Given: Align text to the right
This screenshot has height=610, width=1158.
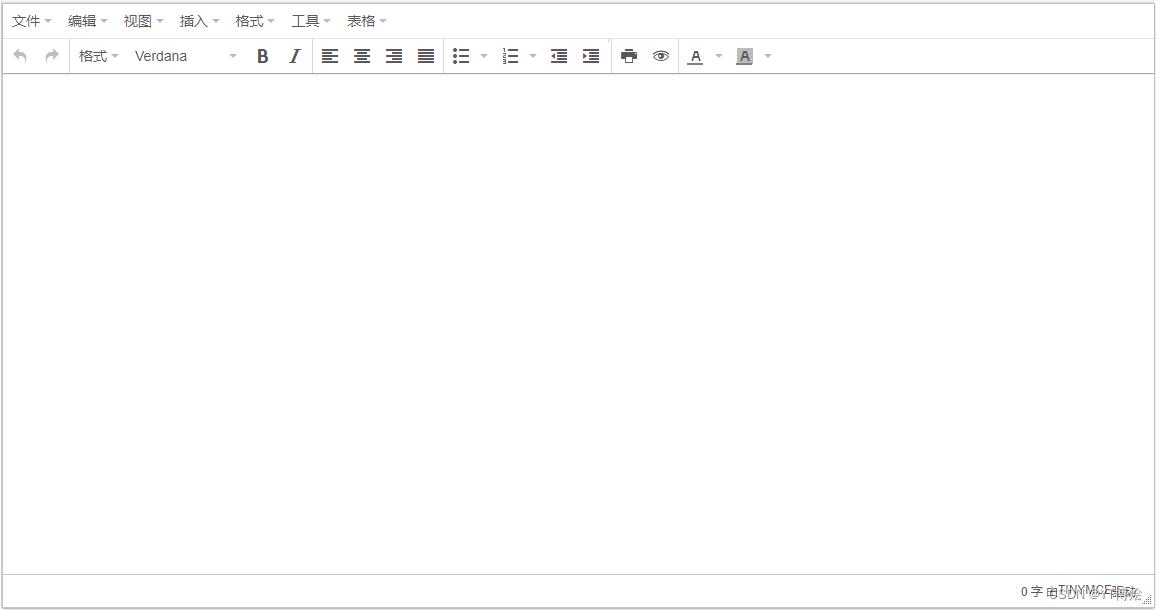Looking at the screenshot, I should (x=394, y=56).
